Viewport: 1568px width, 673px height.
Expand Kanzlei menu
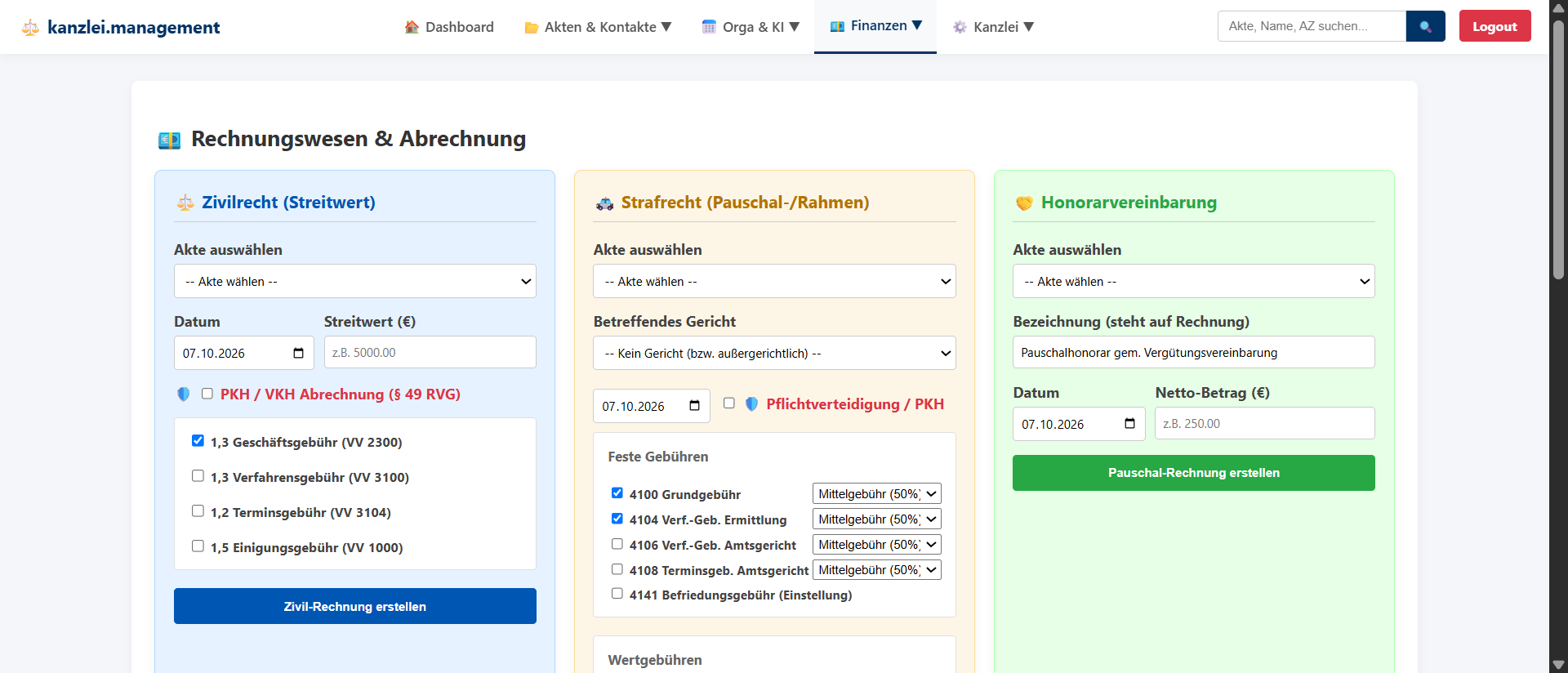click(x=993, y=27)
